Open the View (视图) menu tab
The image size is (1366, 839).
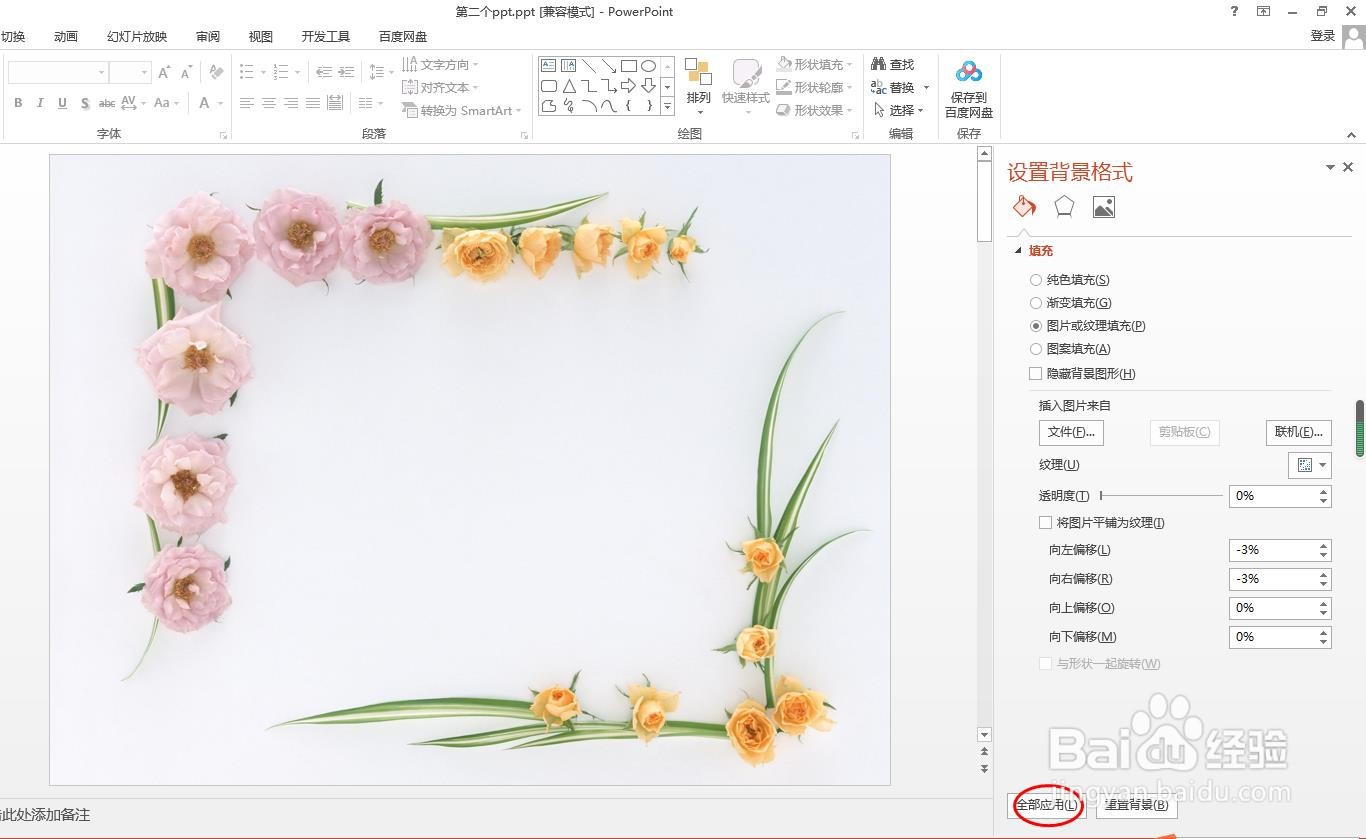[x=260, y=36]
